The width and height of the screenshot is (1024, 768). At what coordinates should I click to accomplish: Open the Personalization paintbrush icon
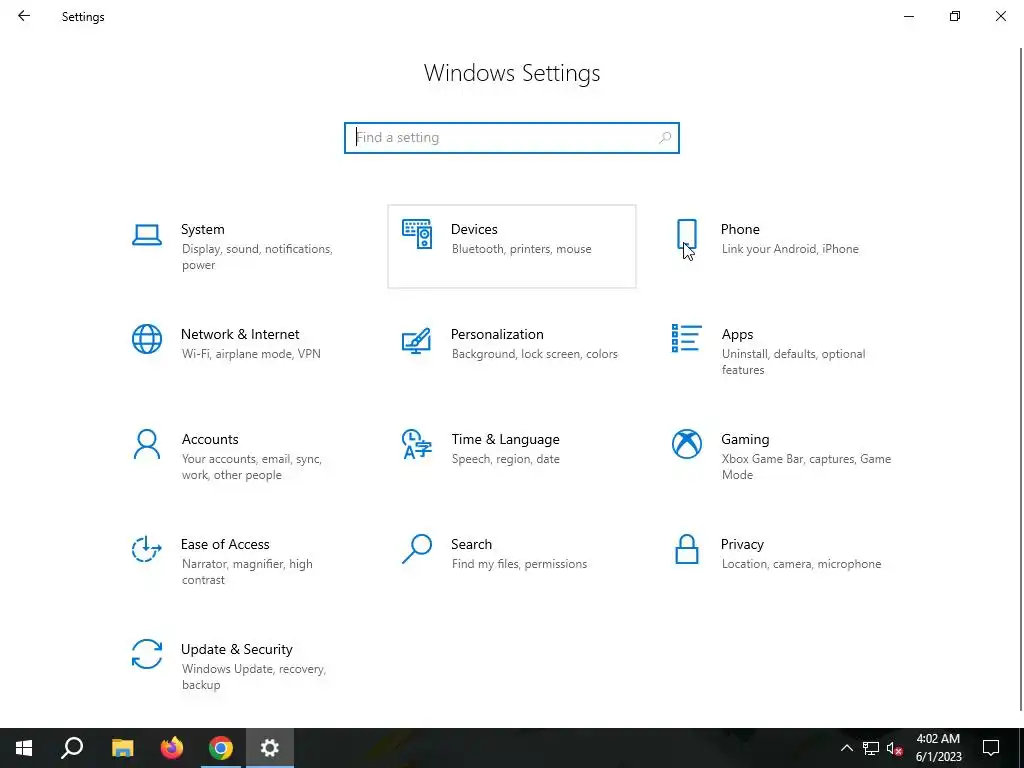click(417, 340)
